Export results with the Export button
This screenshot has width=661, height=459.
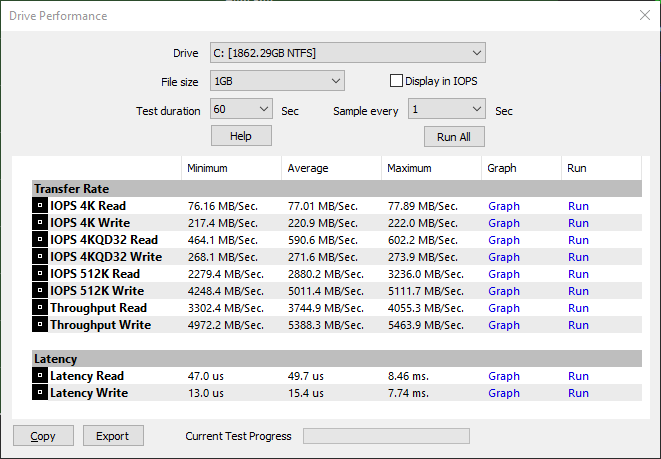pyautogui.click(x=113, y=435)
